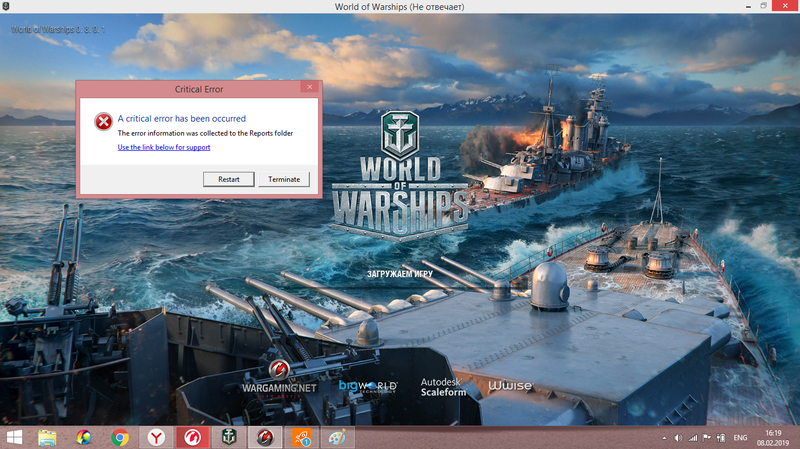Click the 'Critical Error' dialog title

click(199, 89)
